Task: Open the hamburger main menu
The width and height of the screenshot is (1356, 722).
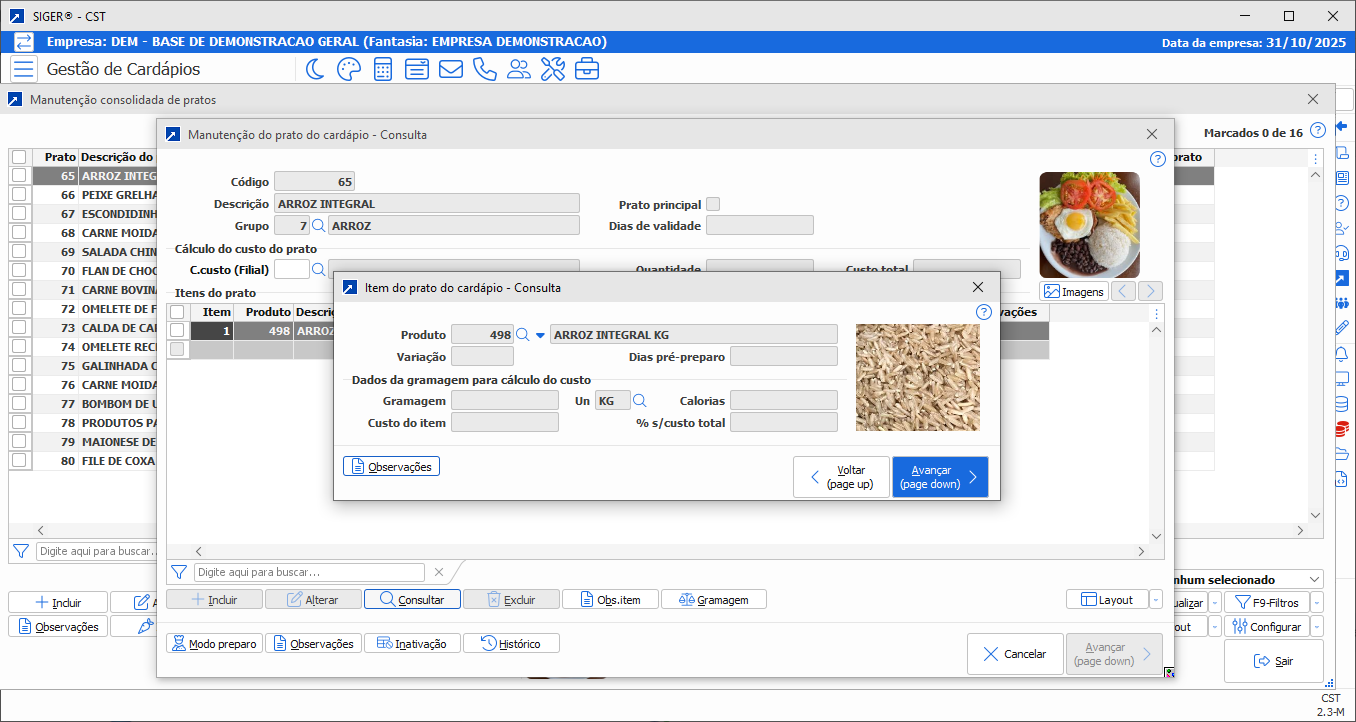Action: (23, 69)
